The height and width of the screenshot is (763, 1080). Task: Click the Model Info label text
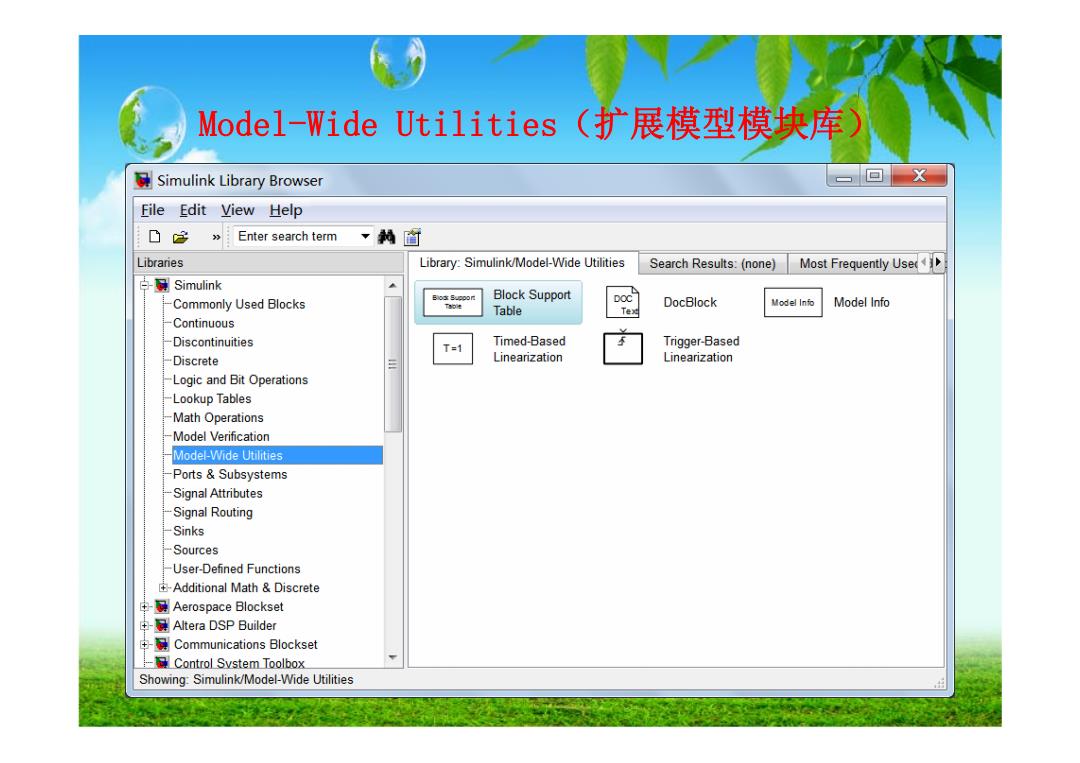point(862,302)
